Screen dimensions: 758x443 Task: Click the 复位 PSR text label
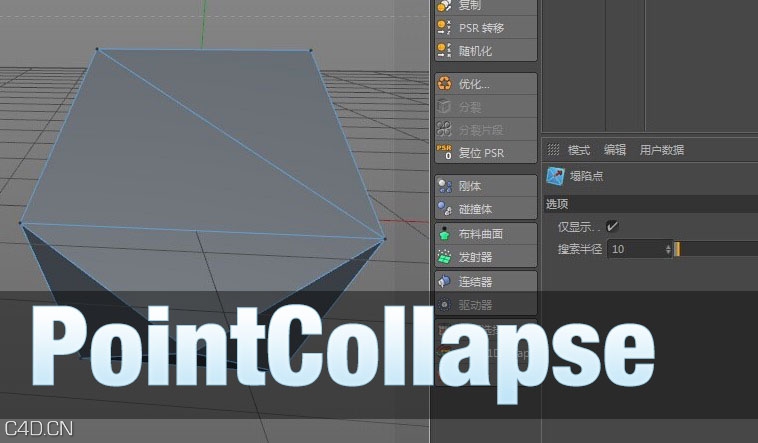coord(481,153)
